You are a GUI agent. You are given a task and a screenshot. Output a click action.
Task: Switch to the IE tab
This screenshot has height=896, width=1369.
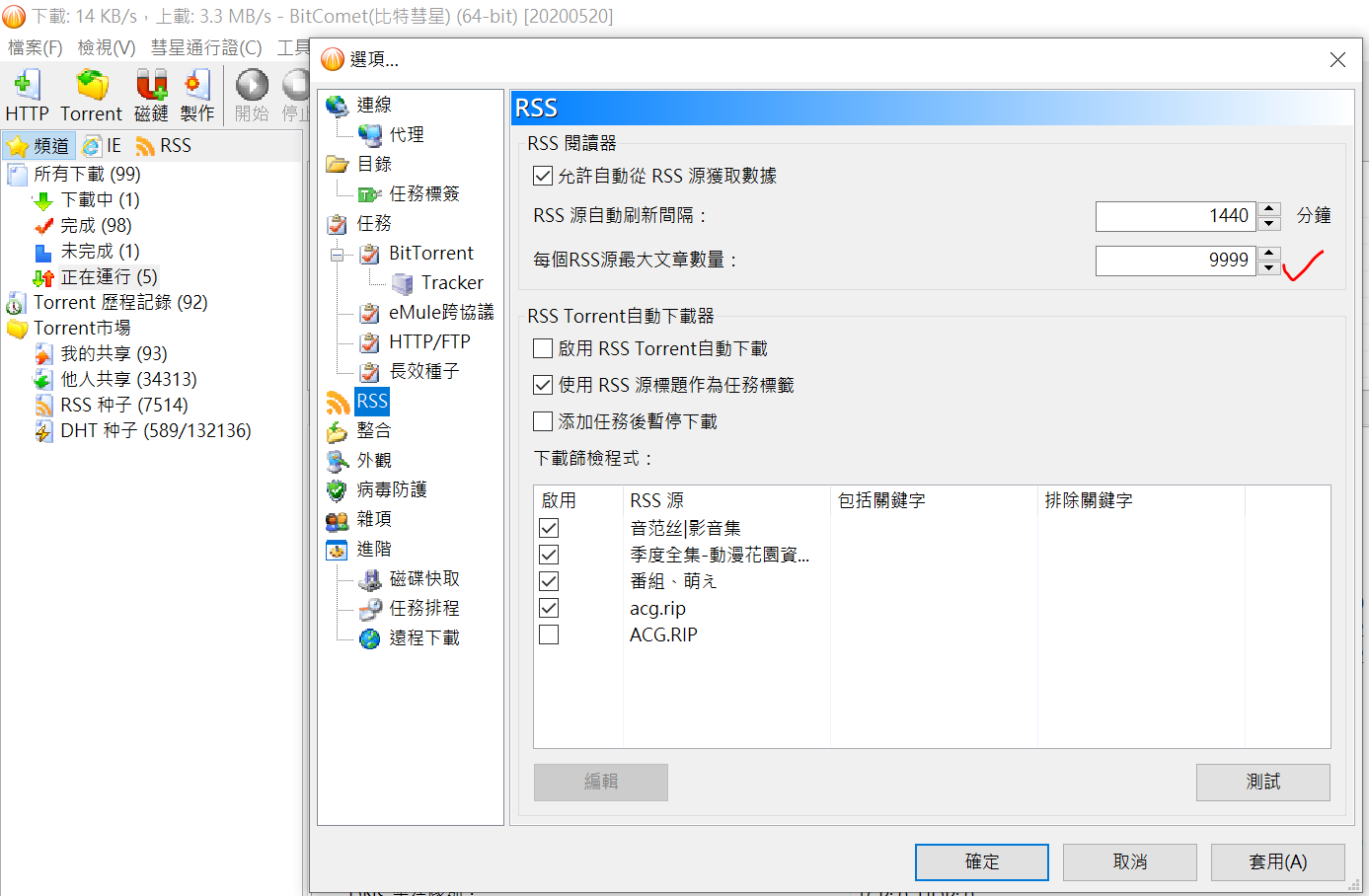(101, 146)
